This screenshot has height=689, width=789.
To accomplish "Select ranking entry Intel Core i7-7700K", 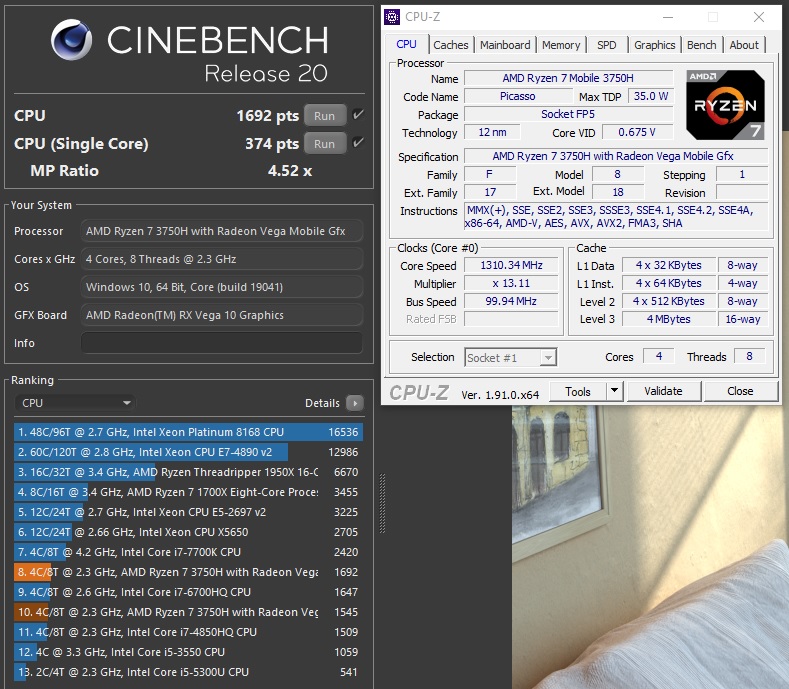I will coord(188,552).
